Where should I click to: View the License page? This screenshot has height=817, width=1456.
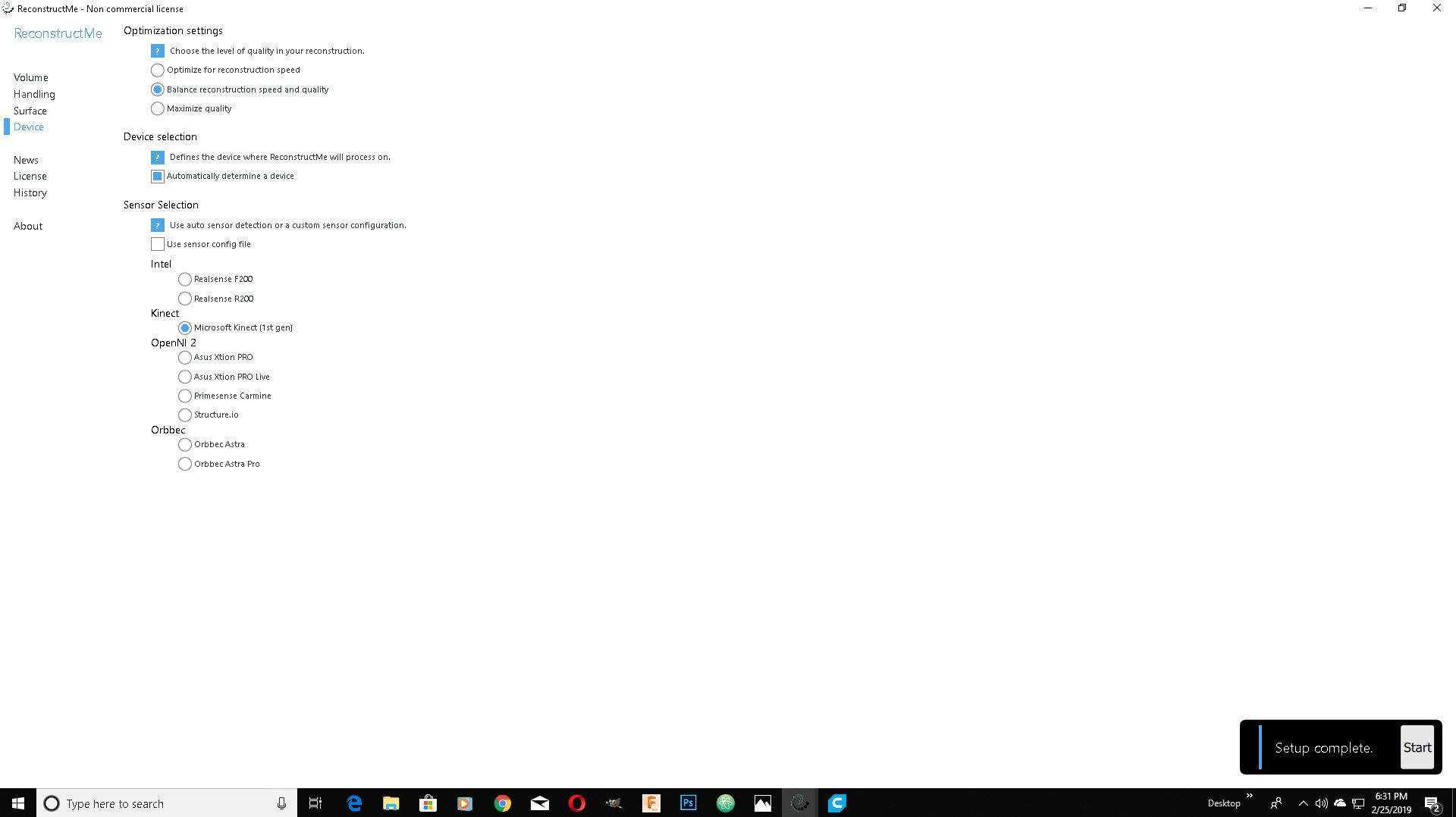[30, 176]
